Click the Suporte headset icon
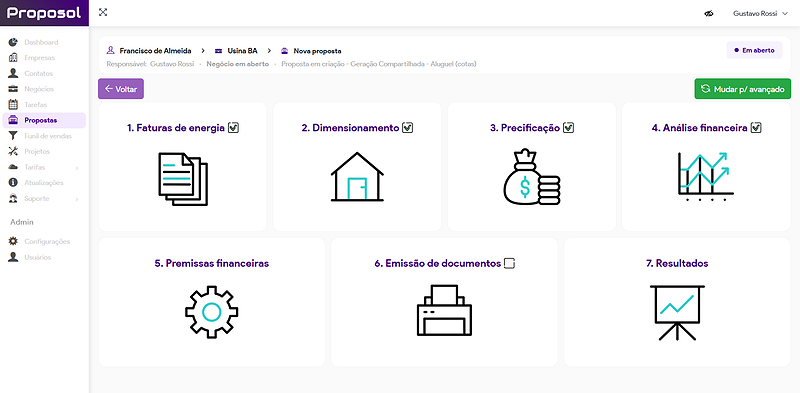 tap(14, 199)
